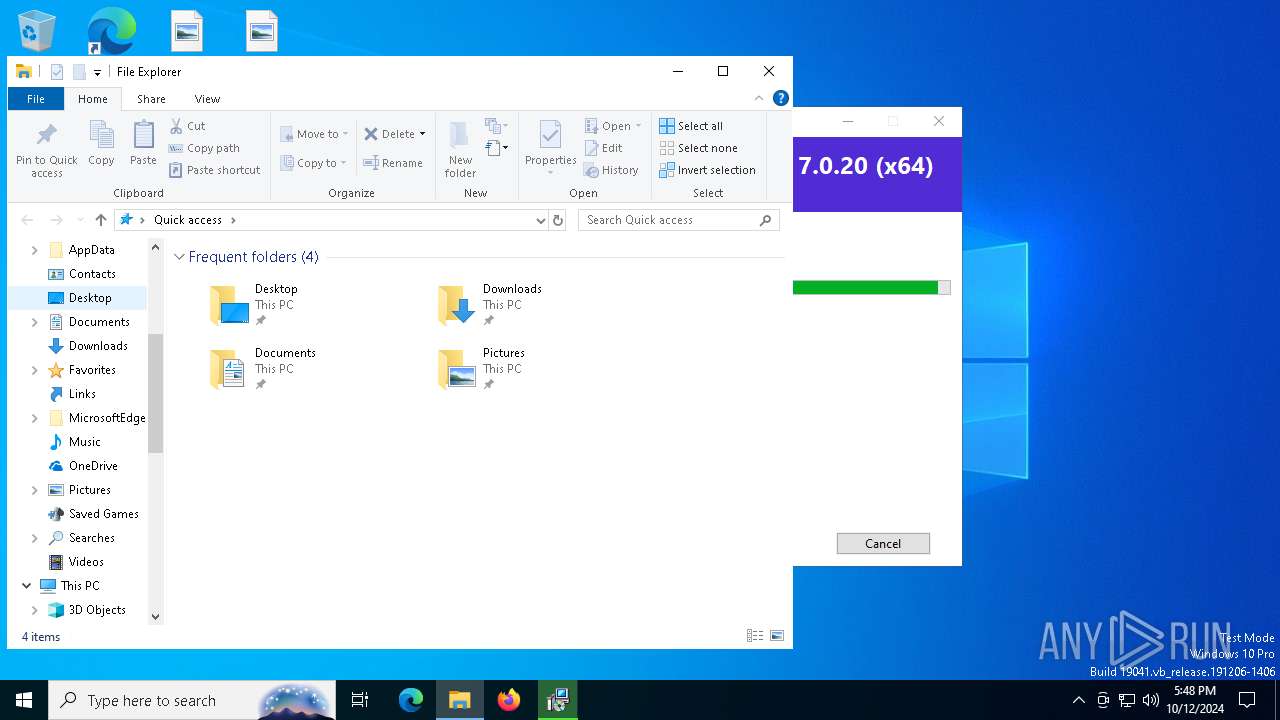Launch Firefox from the taskbar
The width and height of the screenshot is (1280, 720).
point(509,700)
